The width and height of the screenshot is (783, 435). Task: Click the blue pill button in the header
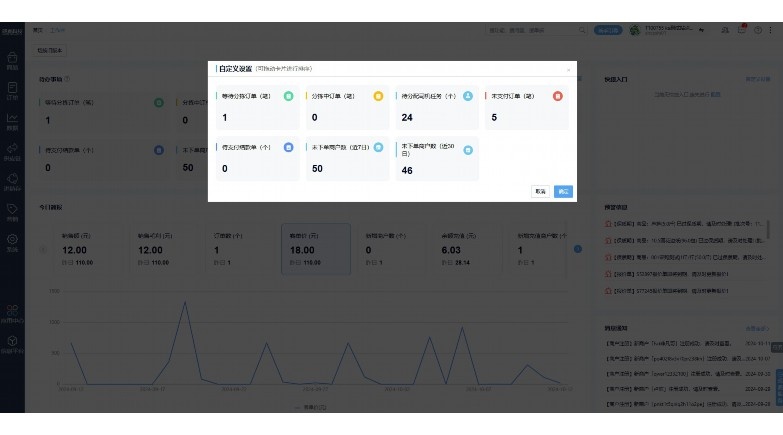[608, 30]
